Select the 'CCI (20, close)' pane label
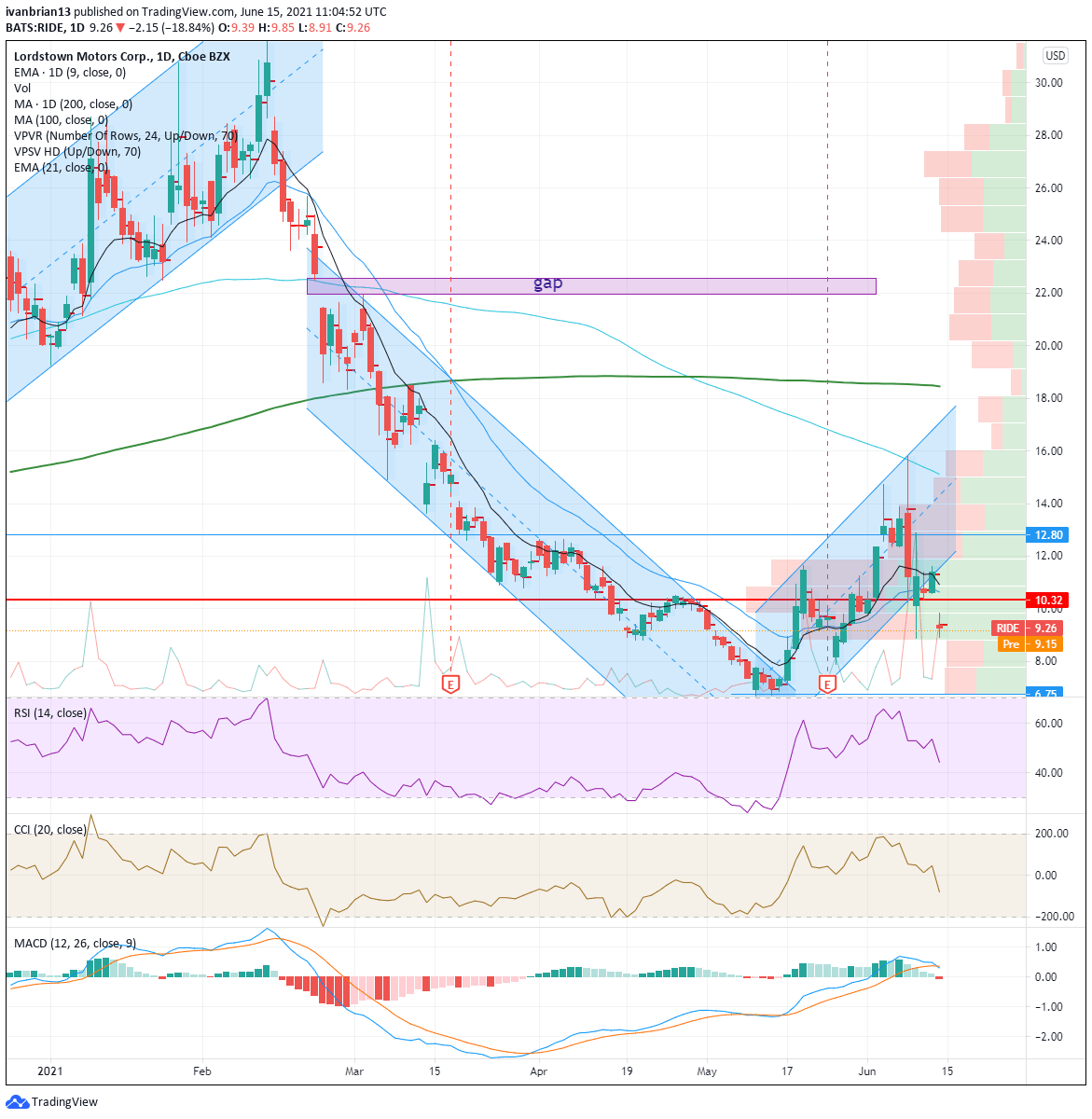The height and width of the screenshot is (1119, 1092). click(x=50, y=829)
